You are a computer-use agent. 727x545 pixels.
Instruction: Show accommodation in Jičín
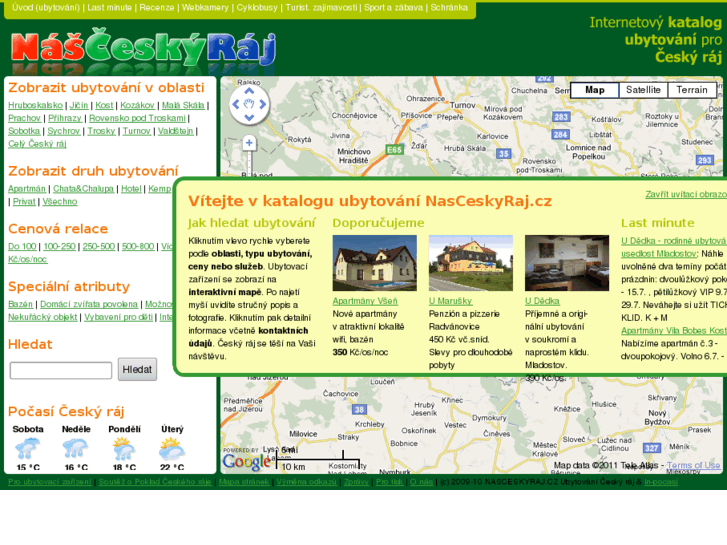[79, 105]
